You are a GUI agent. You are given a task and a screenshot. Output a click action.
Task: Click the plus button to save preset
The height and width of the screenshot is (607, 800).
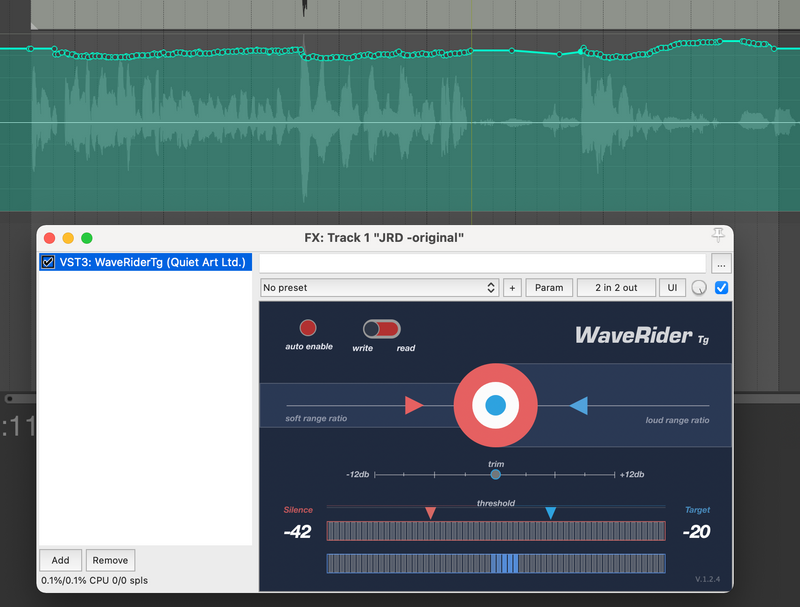point(512,288)
